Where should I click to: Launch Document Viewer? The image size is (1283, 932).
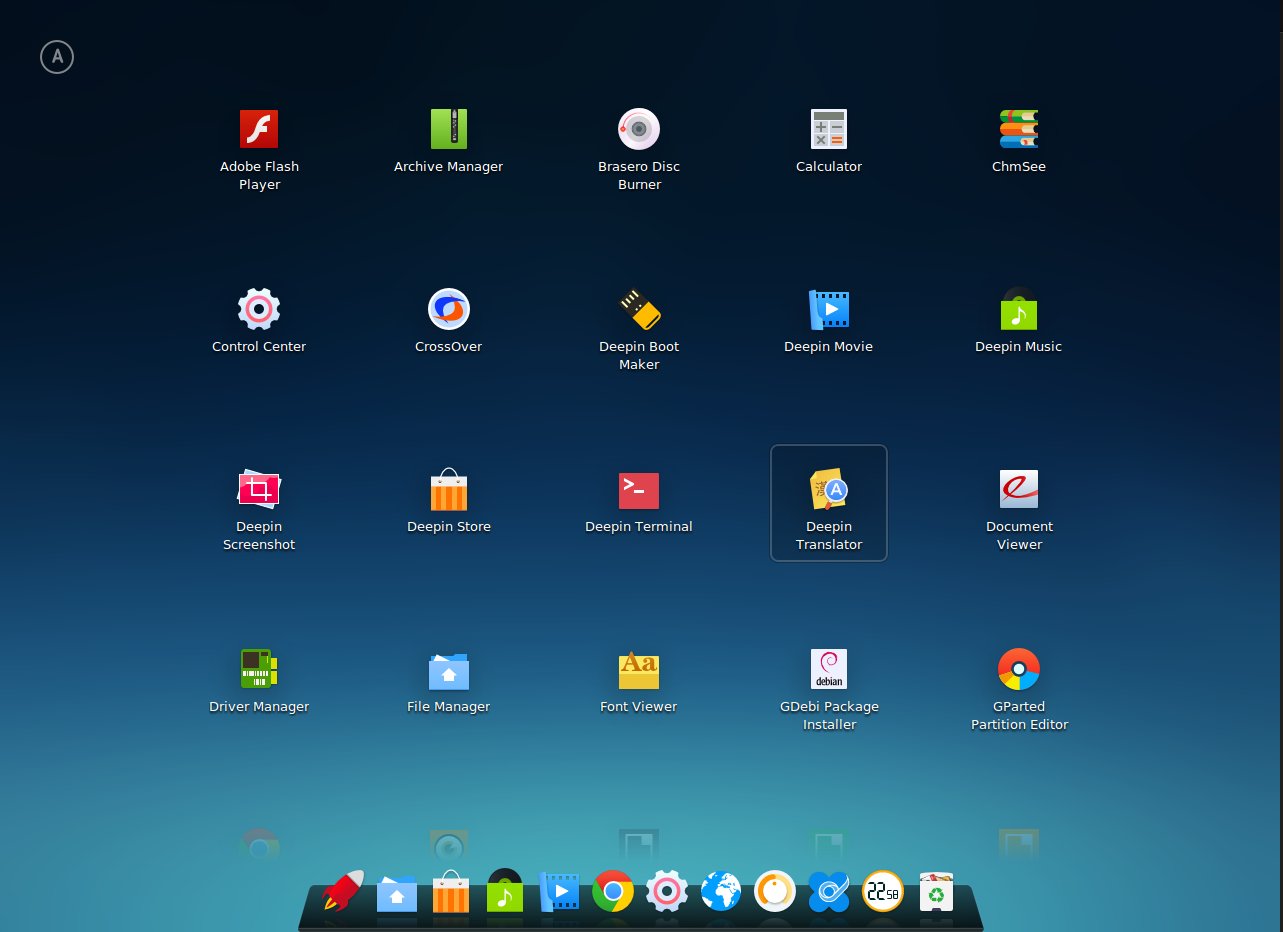tap(1019, 489)
